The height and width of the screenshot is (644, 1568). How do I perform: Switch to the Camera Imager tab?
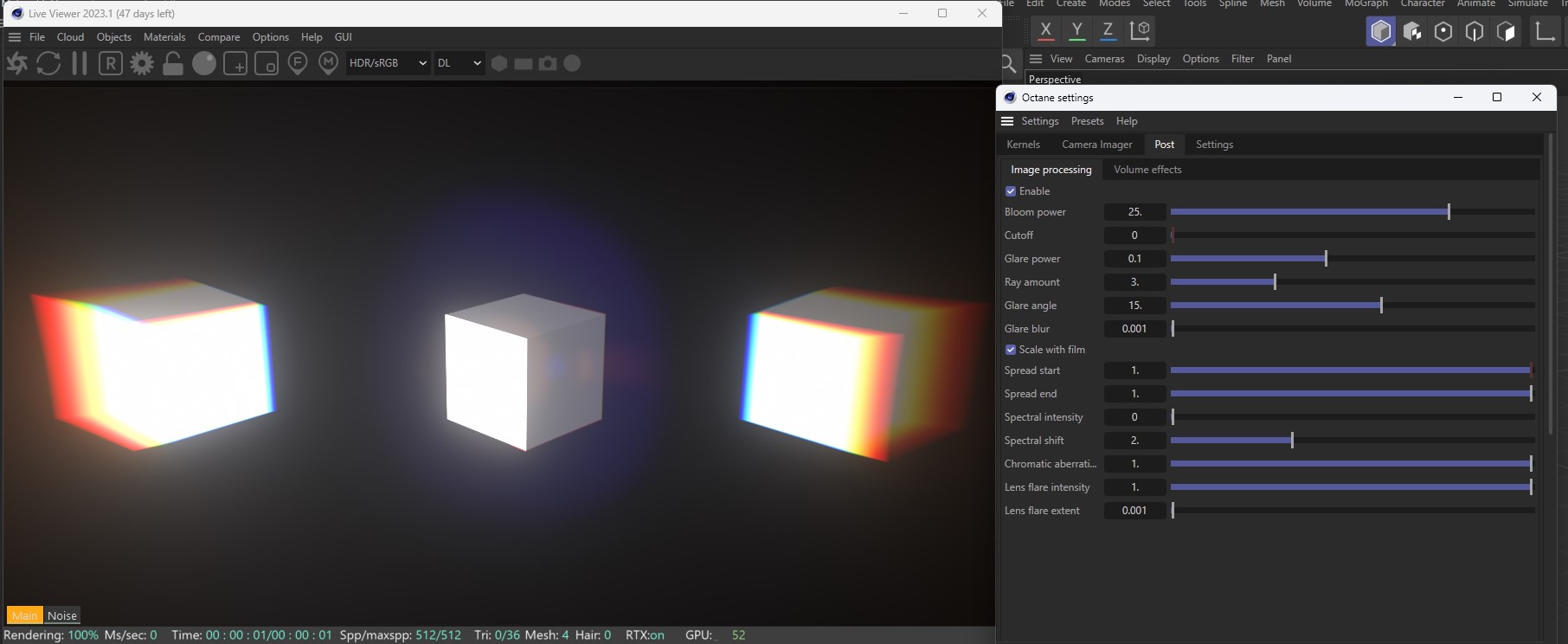pyautogui.click(x=1097, y=145)
